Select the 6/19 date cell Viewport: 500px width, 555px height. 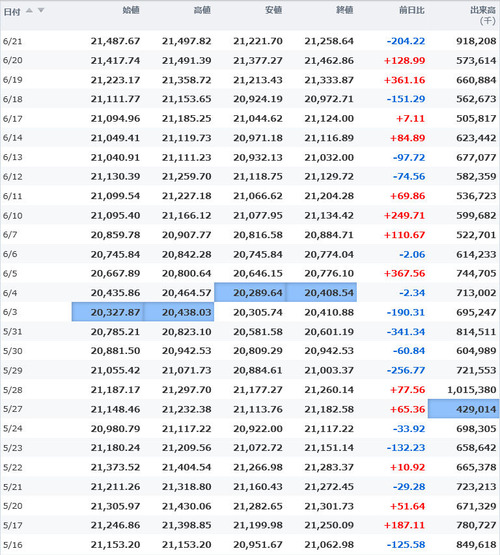click(12, 80)
